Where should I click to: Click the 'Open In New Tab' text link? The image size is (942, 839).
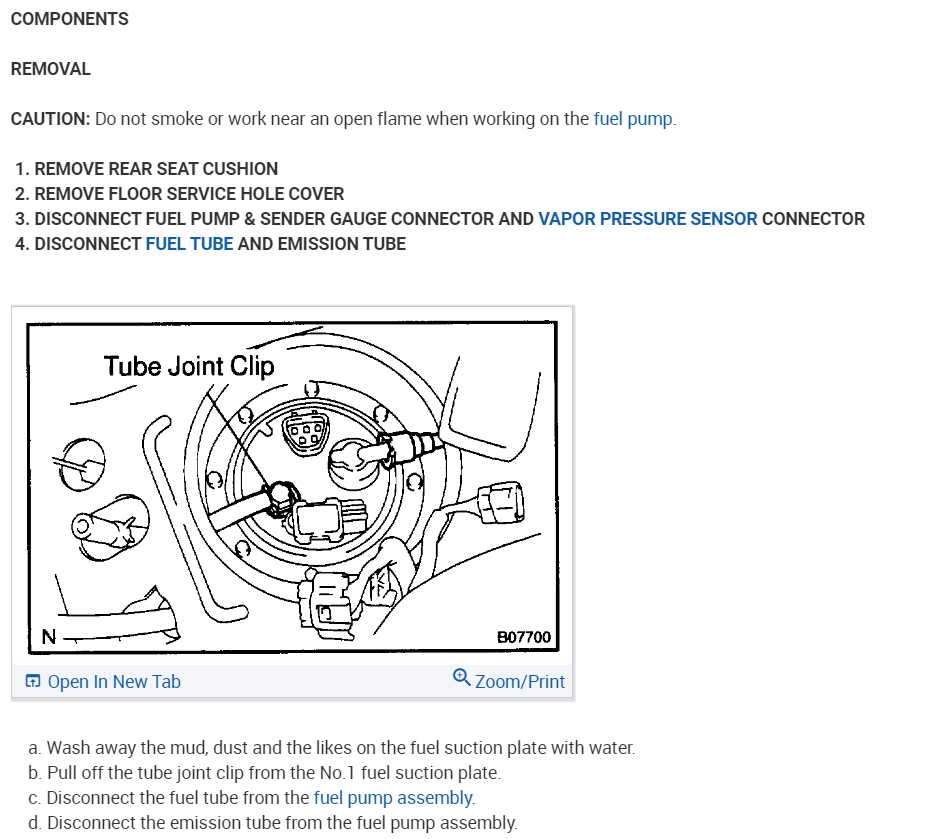(114, 682)
